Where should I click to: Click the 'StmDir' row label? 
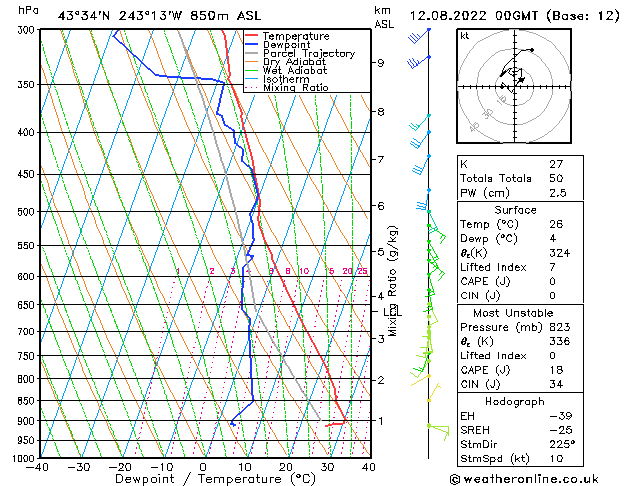click(x=479, y=444)
